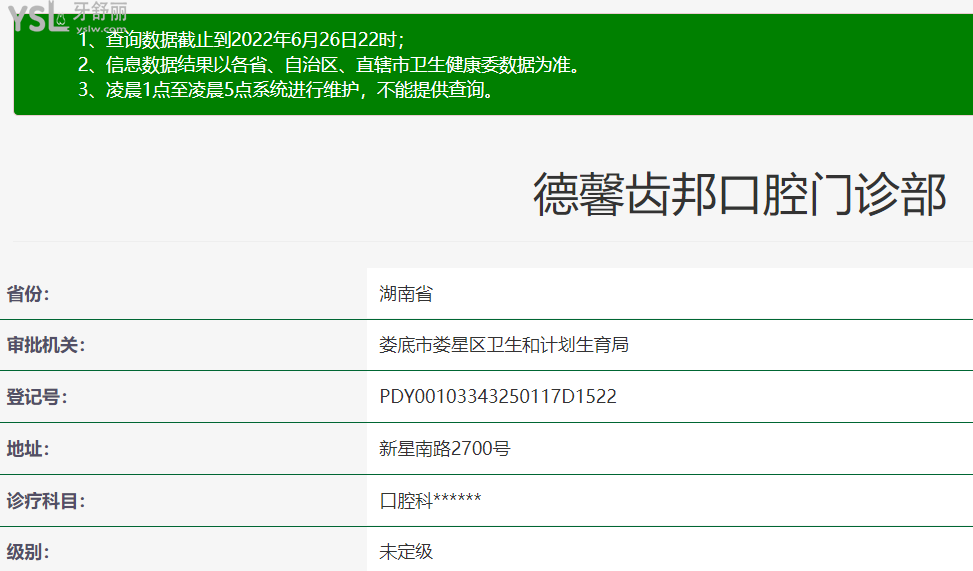Screen dimensions: 973x571
Task: Click the 级别 row label
Action: click(x=28, y=552)
